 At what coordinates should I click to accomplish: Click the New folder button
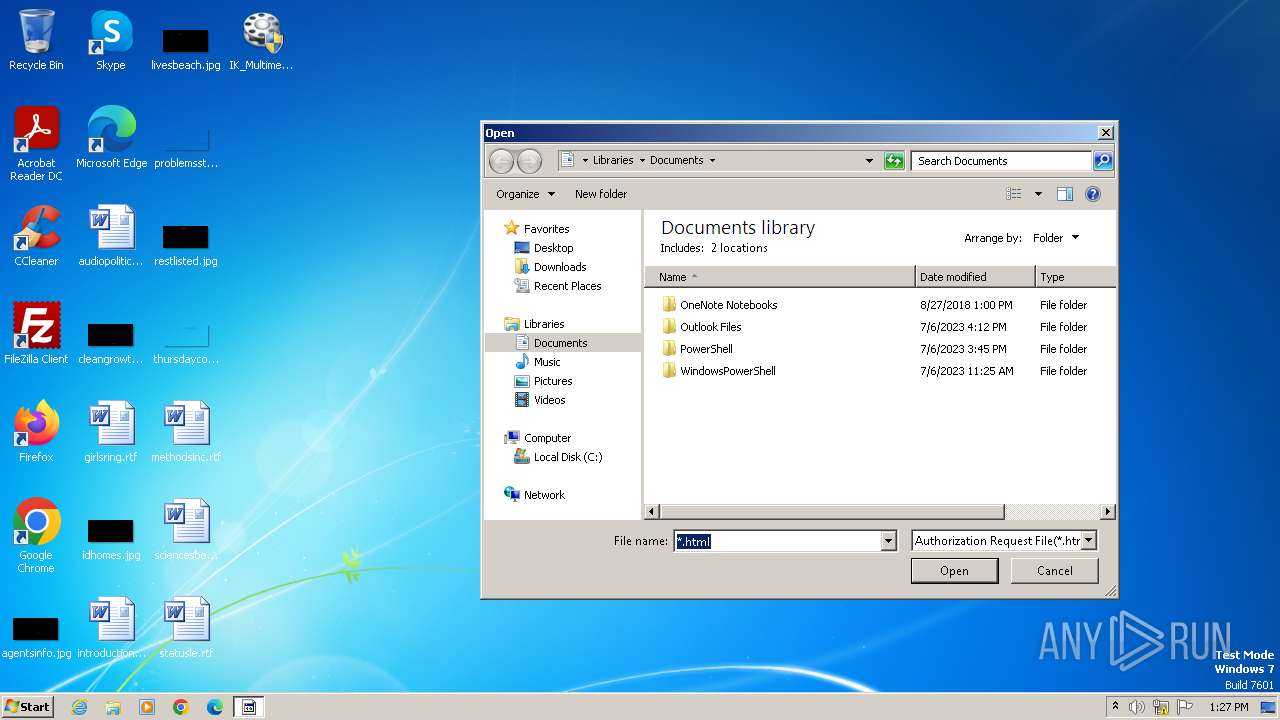[x=601, y=194]
